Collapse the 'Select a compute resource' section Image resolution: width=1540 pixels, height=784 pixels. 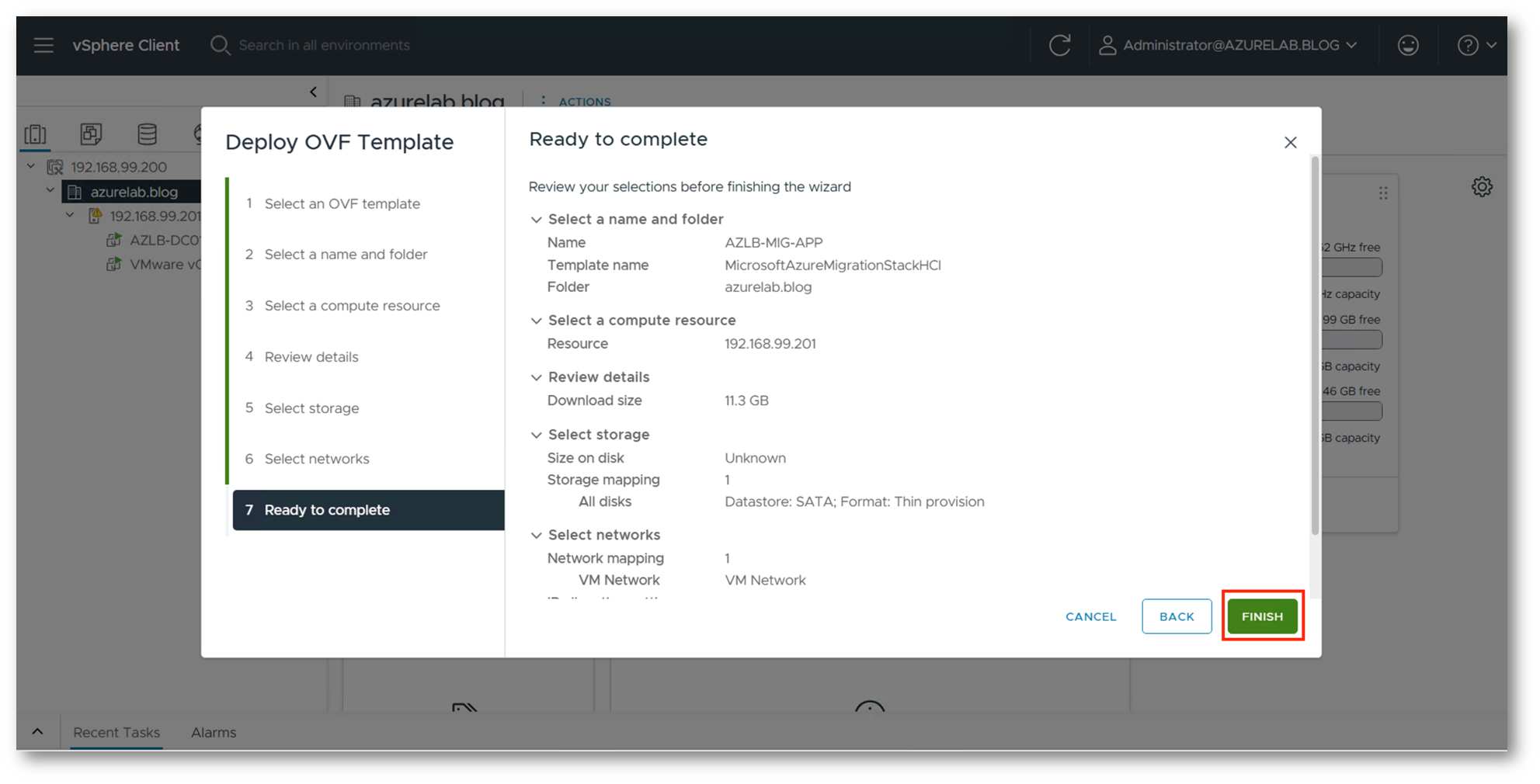536,321
